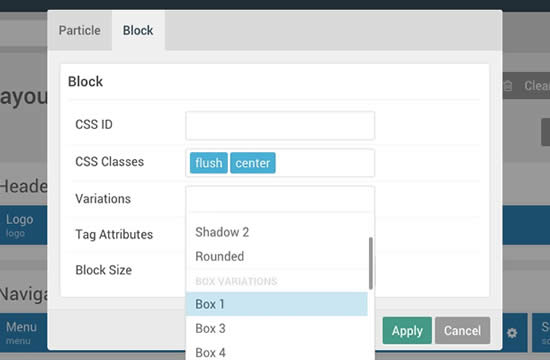550x360 pixels.
Task: Click the Cancel button
Action: (x=462, y=331)
